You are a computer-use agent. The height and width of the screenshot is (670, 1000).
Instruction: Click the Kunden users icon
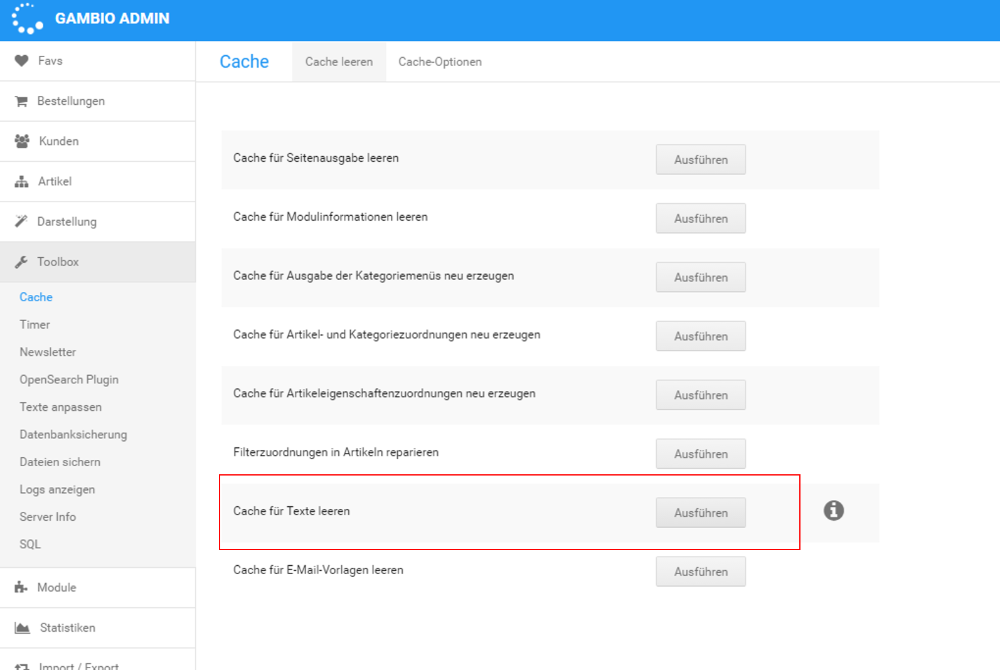coord(22,141)
